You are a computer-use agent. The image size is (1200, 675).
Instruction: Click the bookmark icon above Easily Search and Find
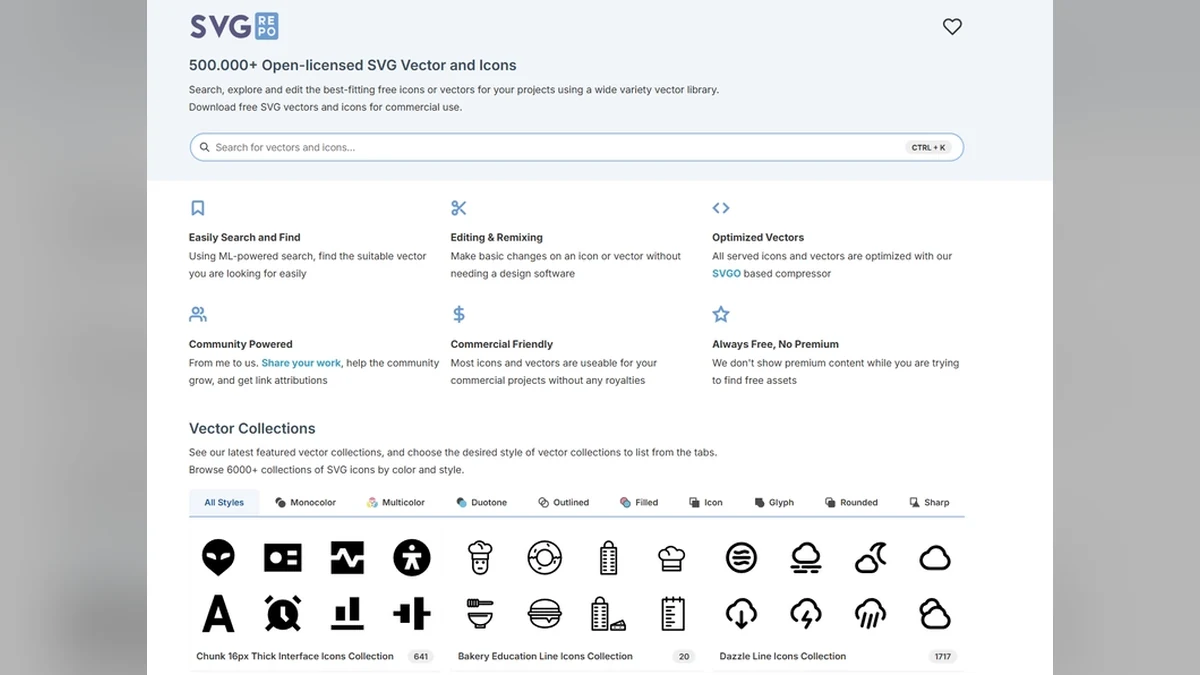pos(198,208)
